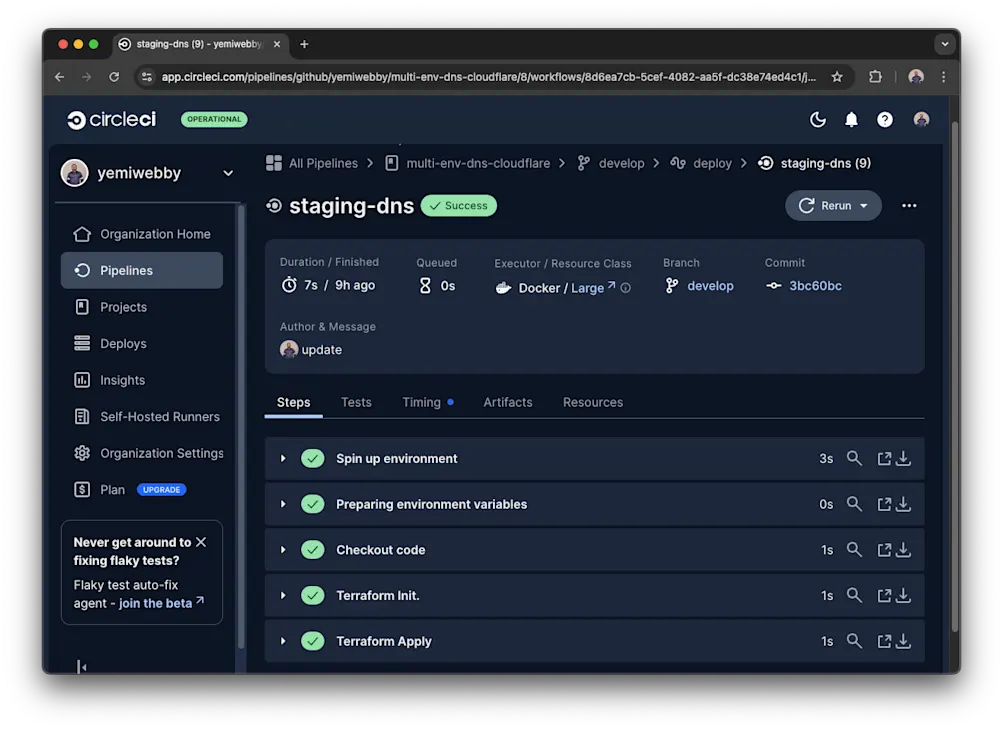Toggle dark mode with the moon icon
This screenshot has height=730, width=1003.
click(818, 119)
